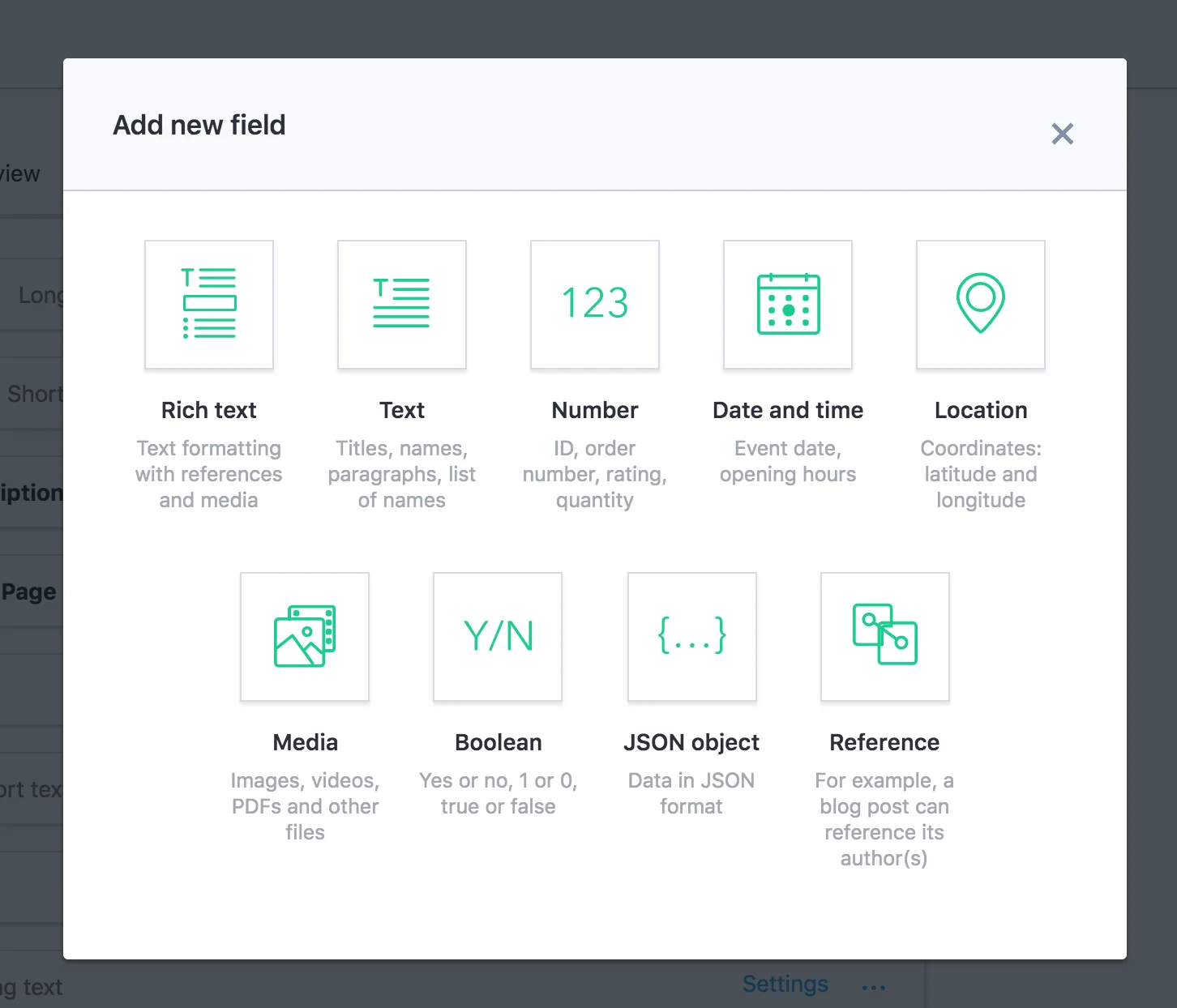Image resolution: width=1177 pixels, height=1008 pixels.
Task: Click the Date and time label
Action: click(788, 410)
